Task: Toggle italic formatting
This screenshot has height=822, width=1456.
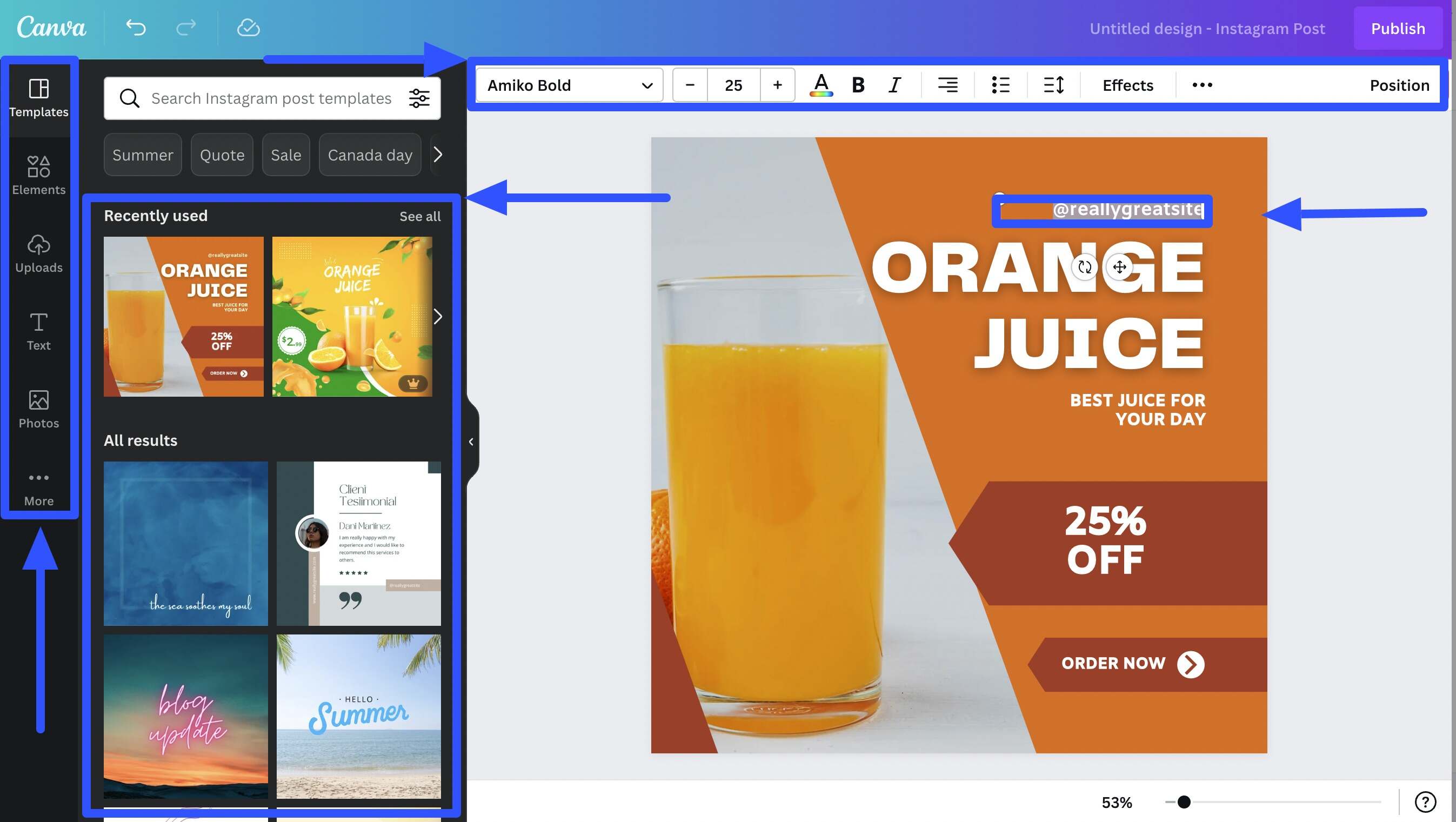Action: 894,85
